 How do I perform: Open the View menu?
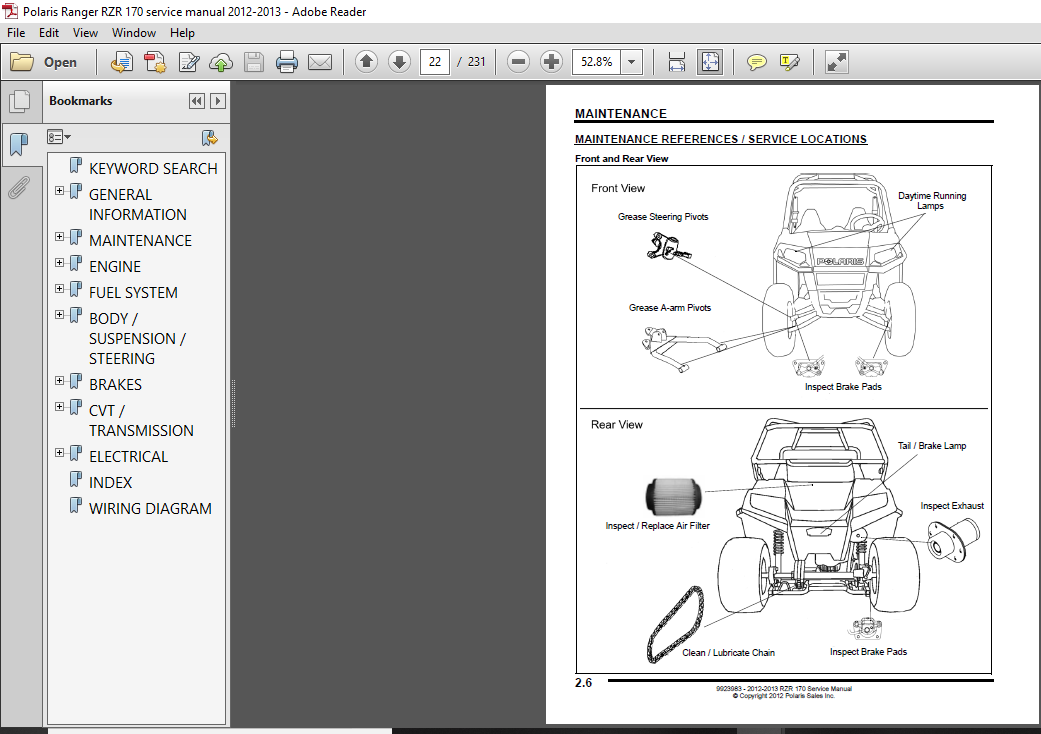(85, 33)
